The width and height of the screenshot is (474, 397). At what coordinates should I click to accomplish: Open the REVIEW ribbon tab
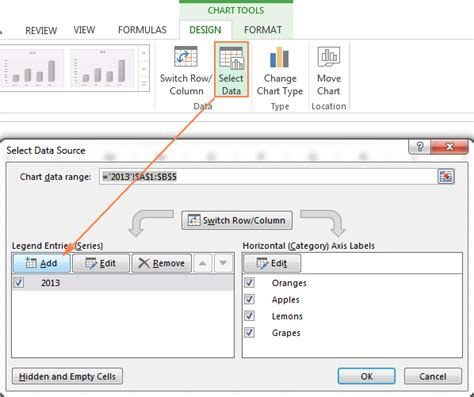point(41,30)
